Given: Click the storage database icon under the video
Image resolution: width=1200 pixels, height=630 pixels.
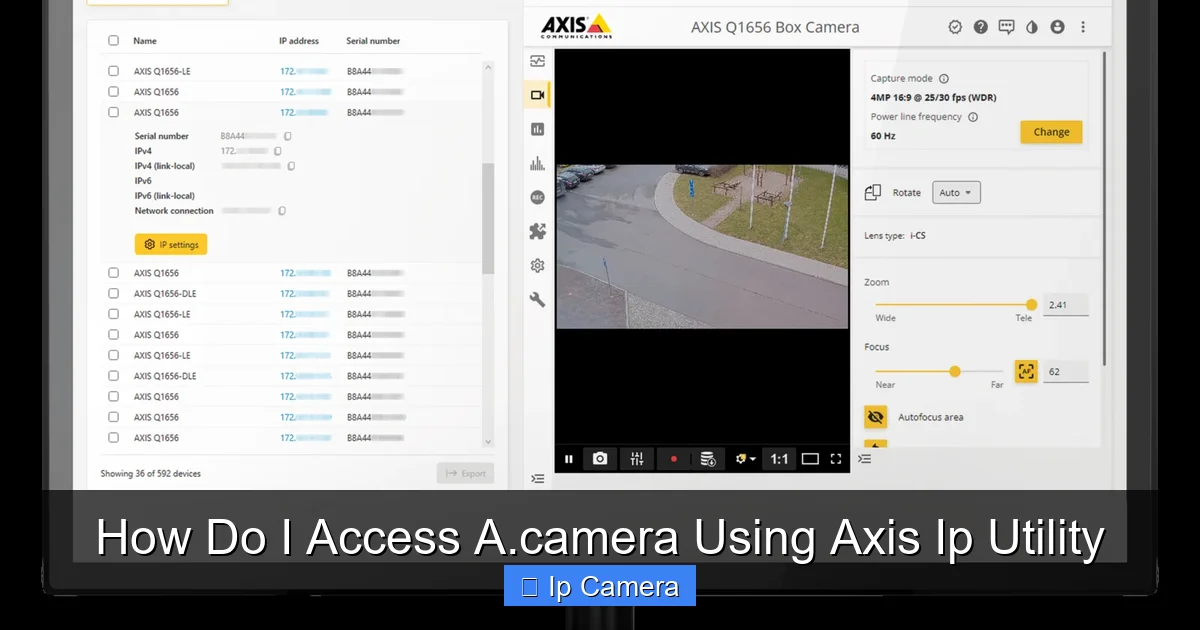Looking at the screenshot, I should click(x=708, y=459).
